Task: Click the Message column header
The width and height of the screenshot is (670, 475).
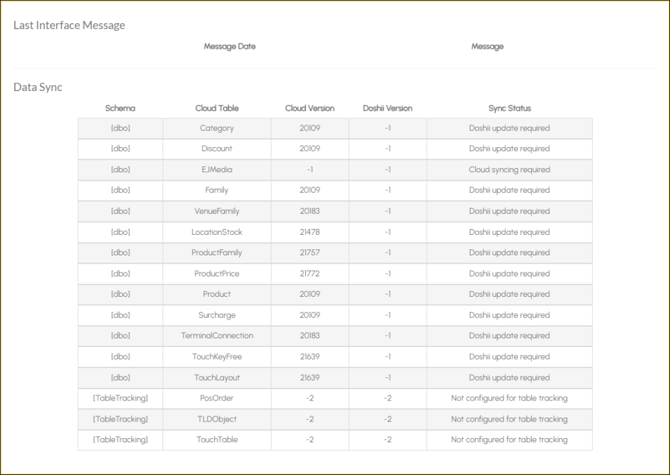Action: coord(487,46)
